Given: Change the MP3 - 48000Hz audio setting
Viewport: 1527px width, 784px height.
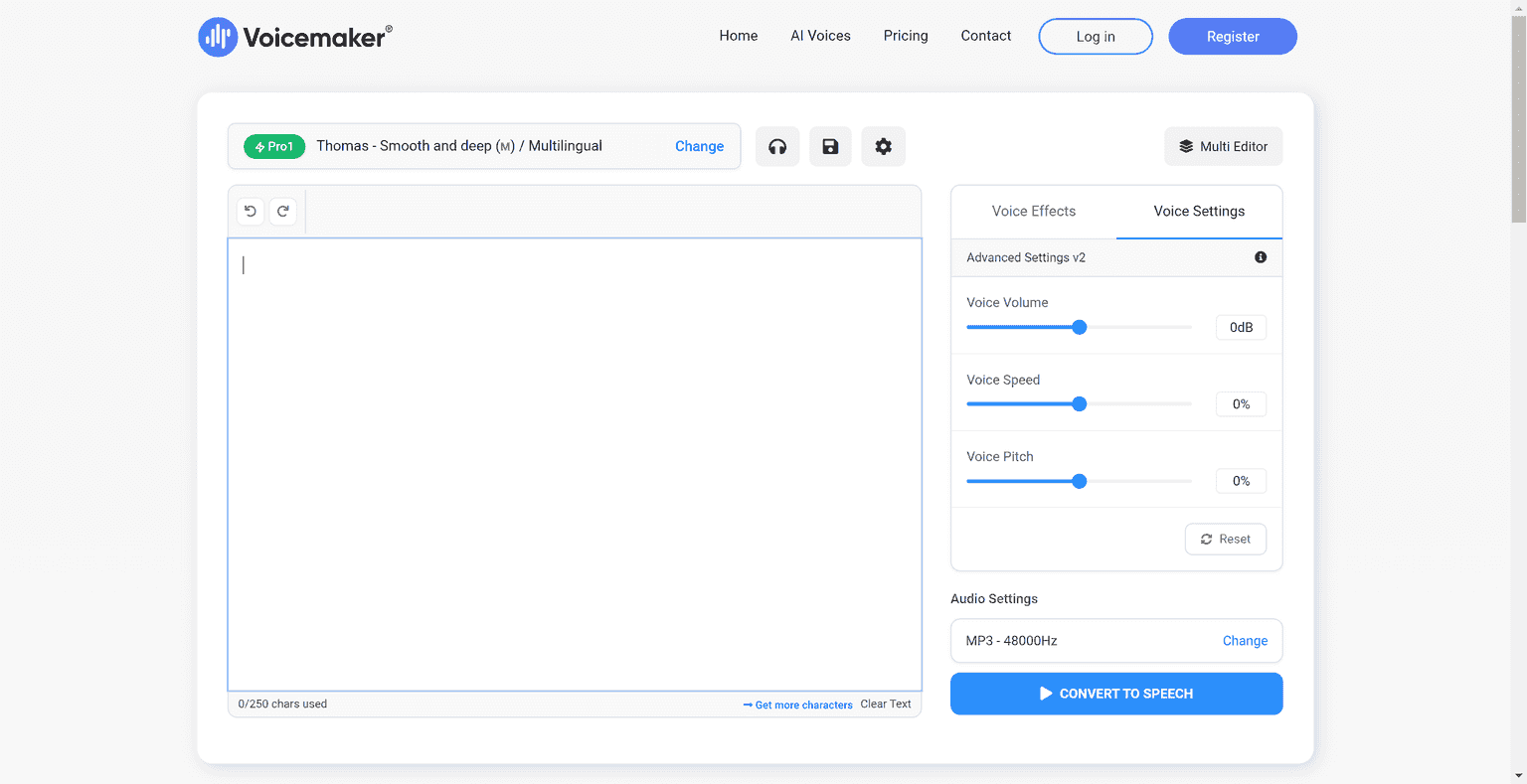Looking at the screenshot, I should [1245, 641].
